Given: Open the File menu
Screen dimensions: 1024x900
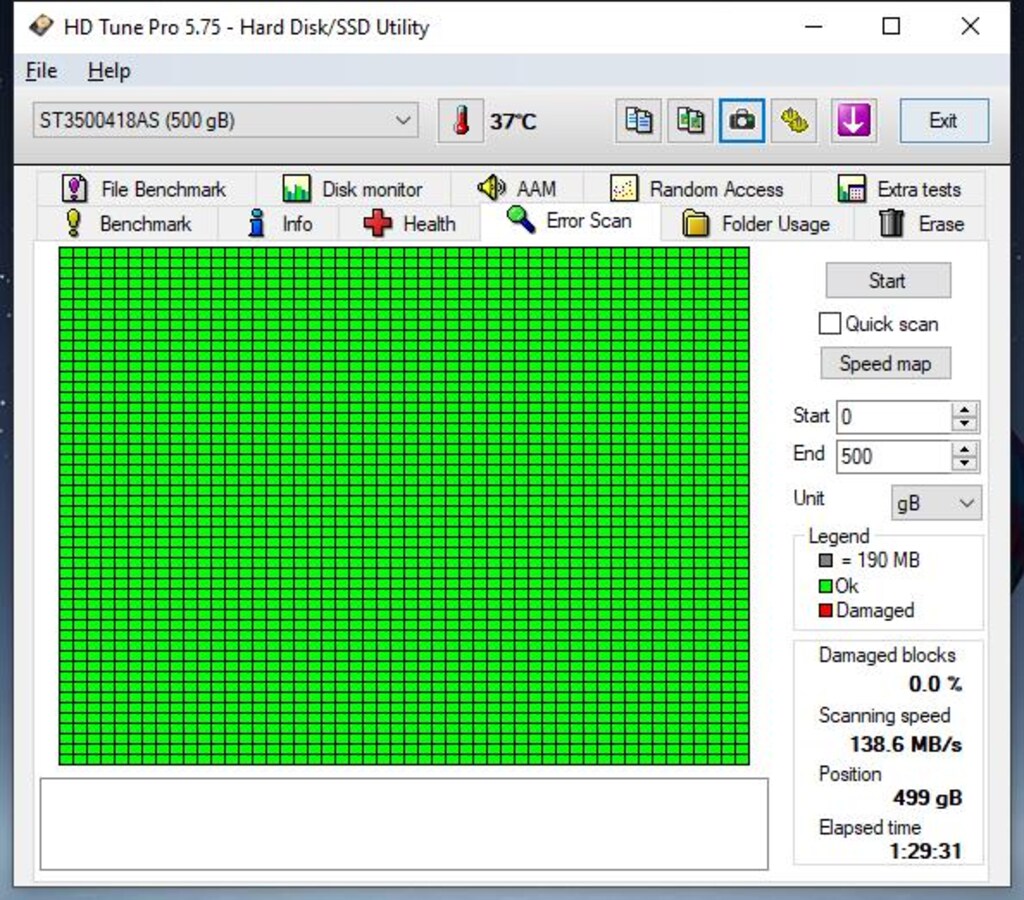Looking at the screenshot, I should [41, 71].
